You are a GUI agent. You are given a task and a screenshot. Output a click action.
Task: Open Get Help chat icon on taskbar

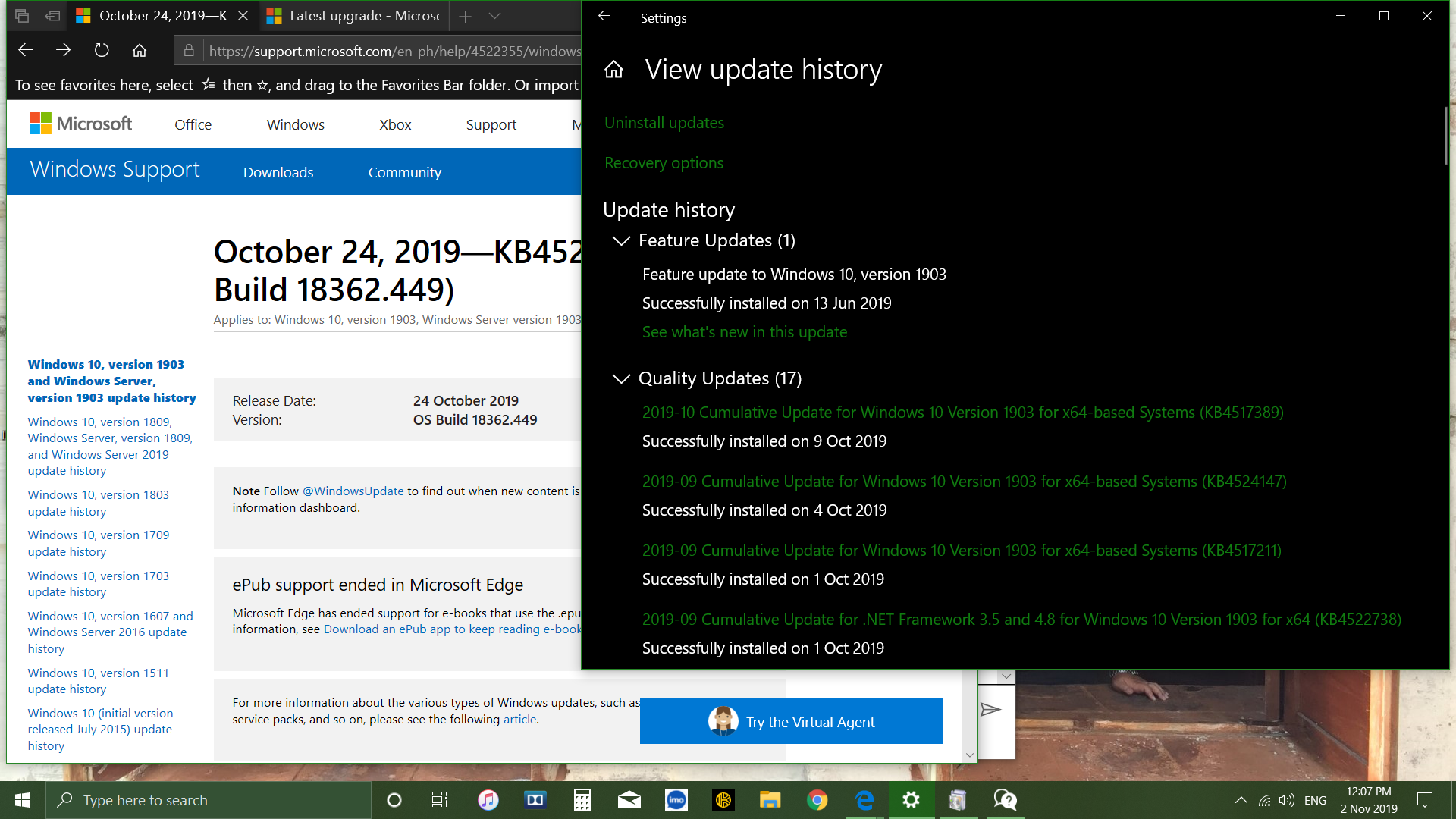[1006, 800]
